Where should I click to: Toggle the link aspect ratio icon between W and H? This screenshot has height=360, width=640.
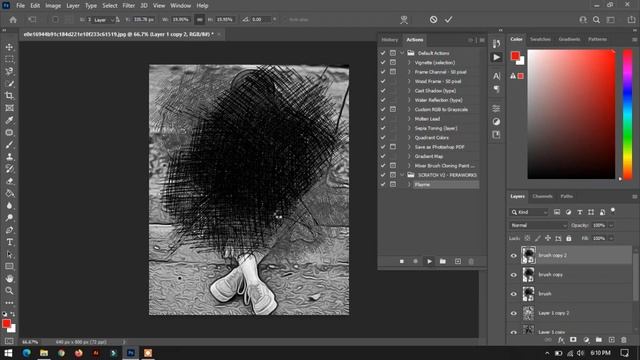[200, 19]
